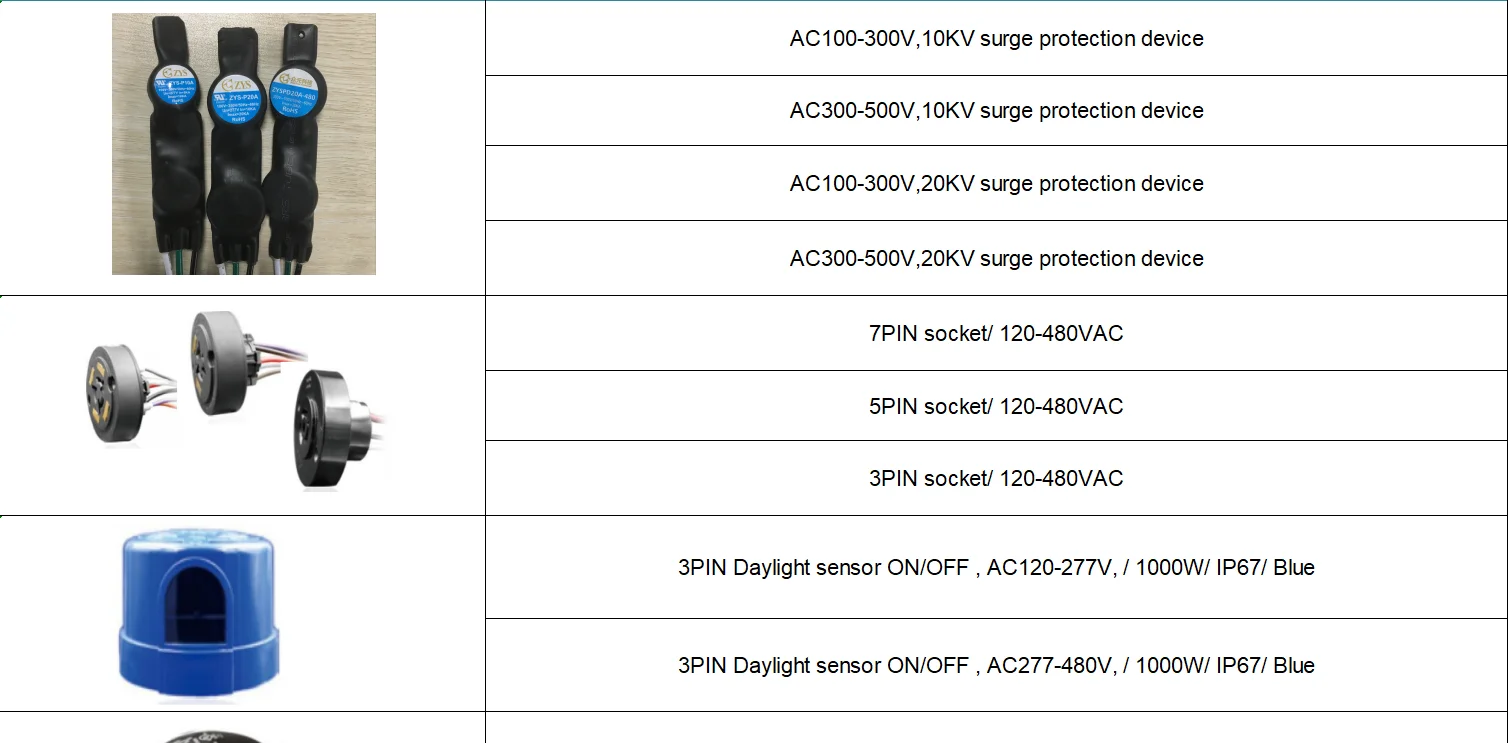The height and width of the screenshot is (743, 1508).
Task: Click the AC100-300V,20KV surge protection device text
Action: coord(996,184)
